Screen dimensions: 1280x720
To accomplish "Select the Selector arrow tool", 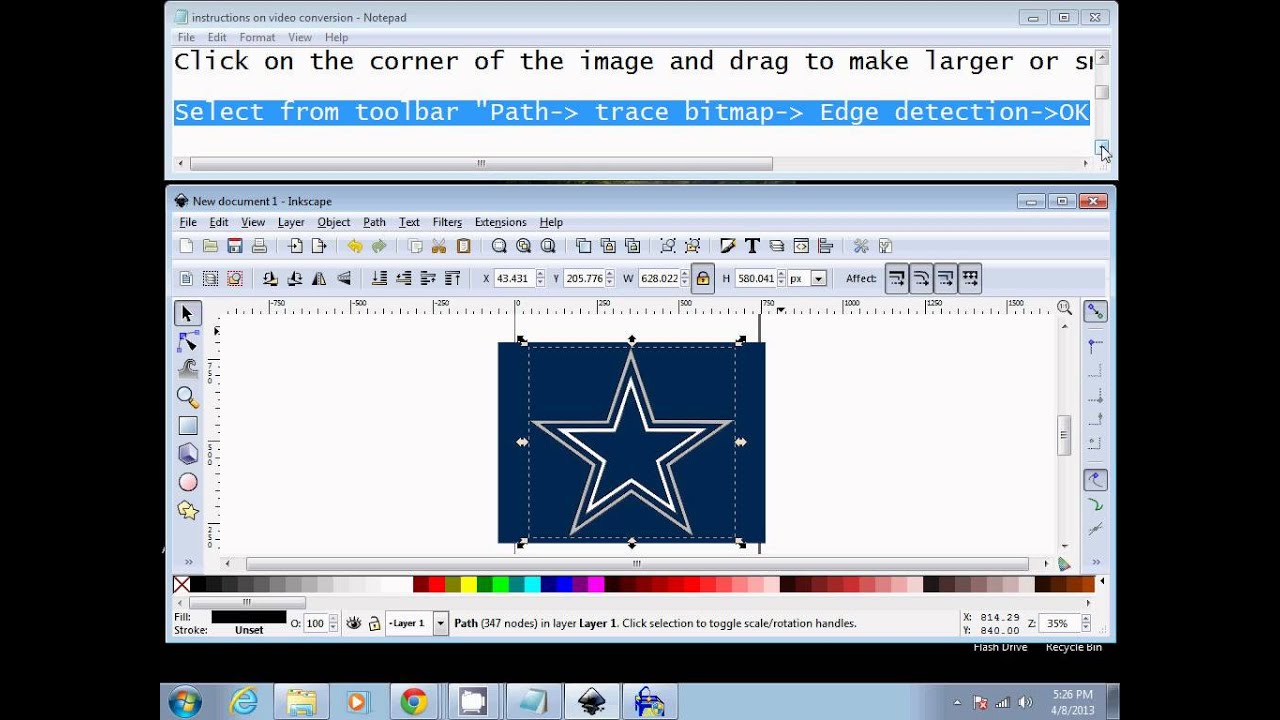I will pos(187,313).
